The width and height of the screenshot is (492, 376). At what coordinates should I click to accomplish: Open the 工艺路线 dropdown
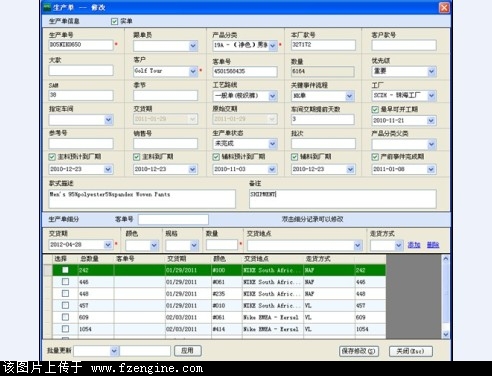pyautogui.click(x=273, y=96)
